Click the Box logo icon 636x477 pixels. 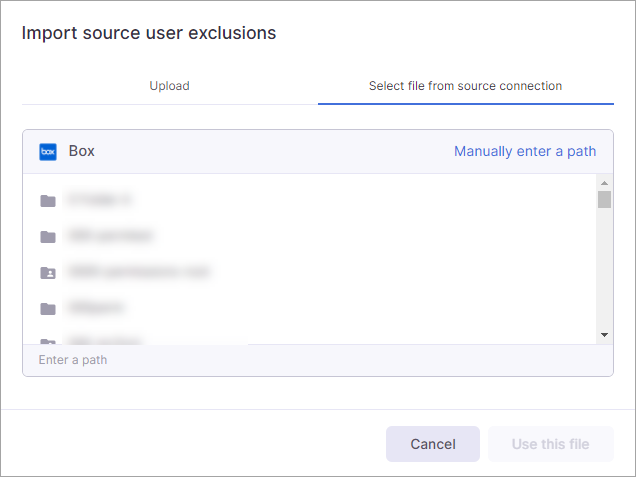(x=48, y=152)
